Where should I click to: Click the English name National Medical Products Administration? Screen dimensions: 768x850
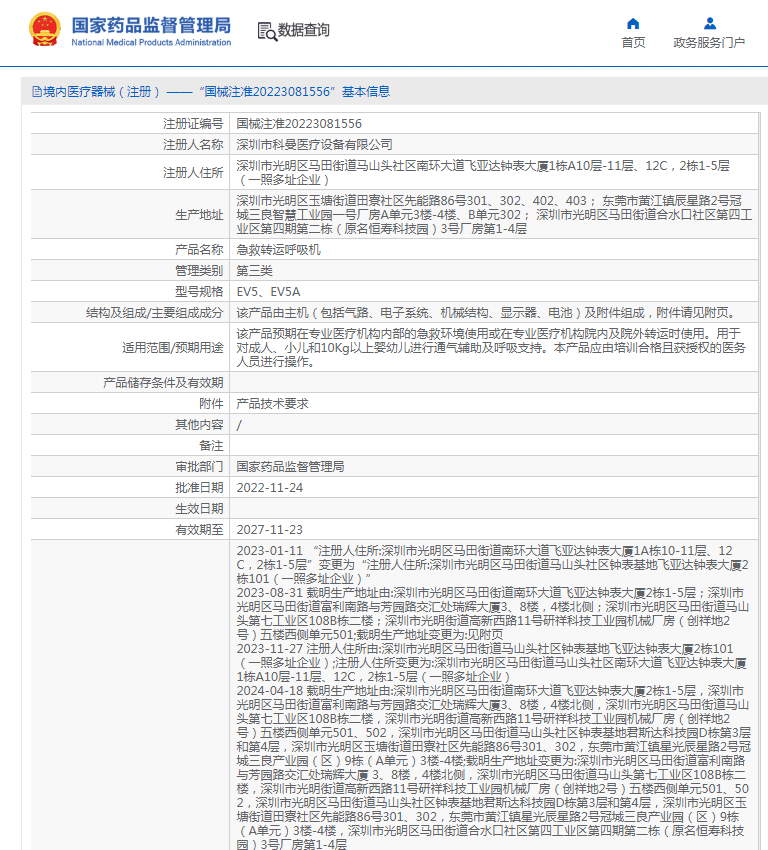click(151, 43)
